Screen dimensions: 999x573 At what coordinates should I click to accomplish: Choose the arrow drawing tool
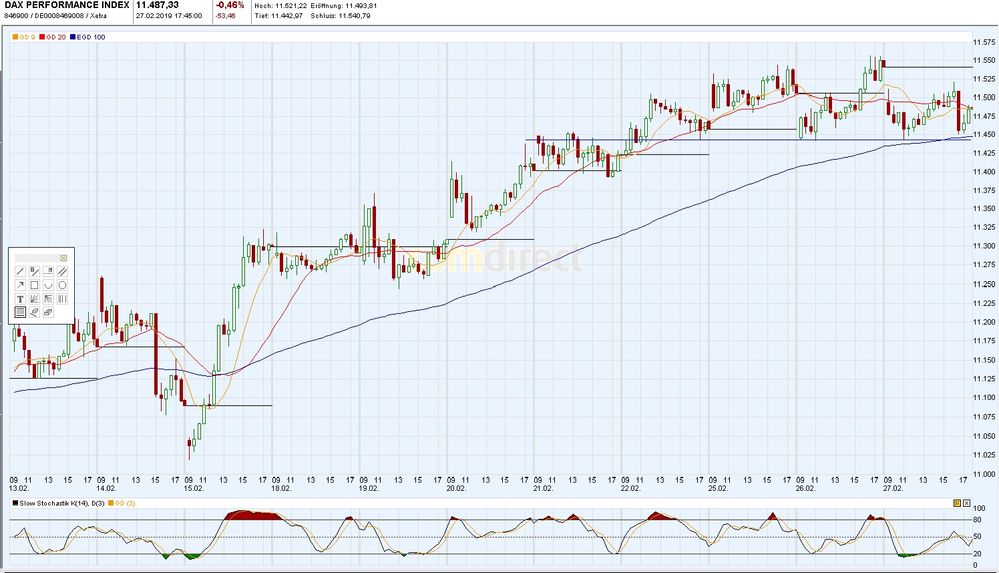[x=20, y=285]
